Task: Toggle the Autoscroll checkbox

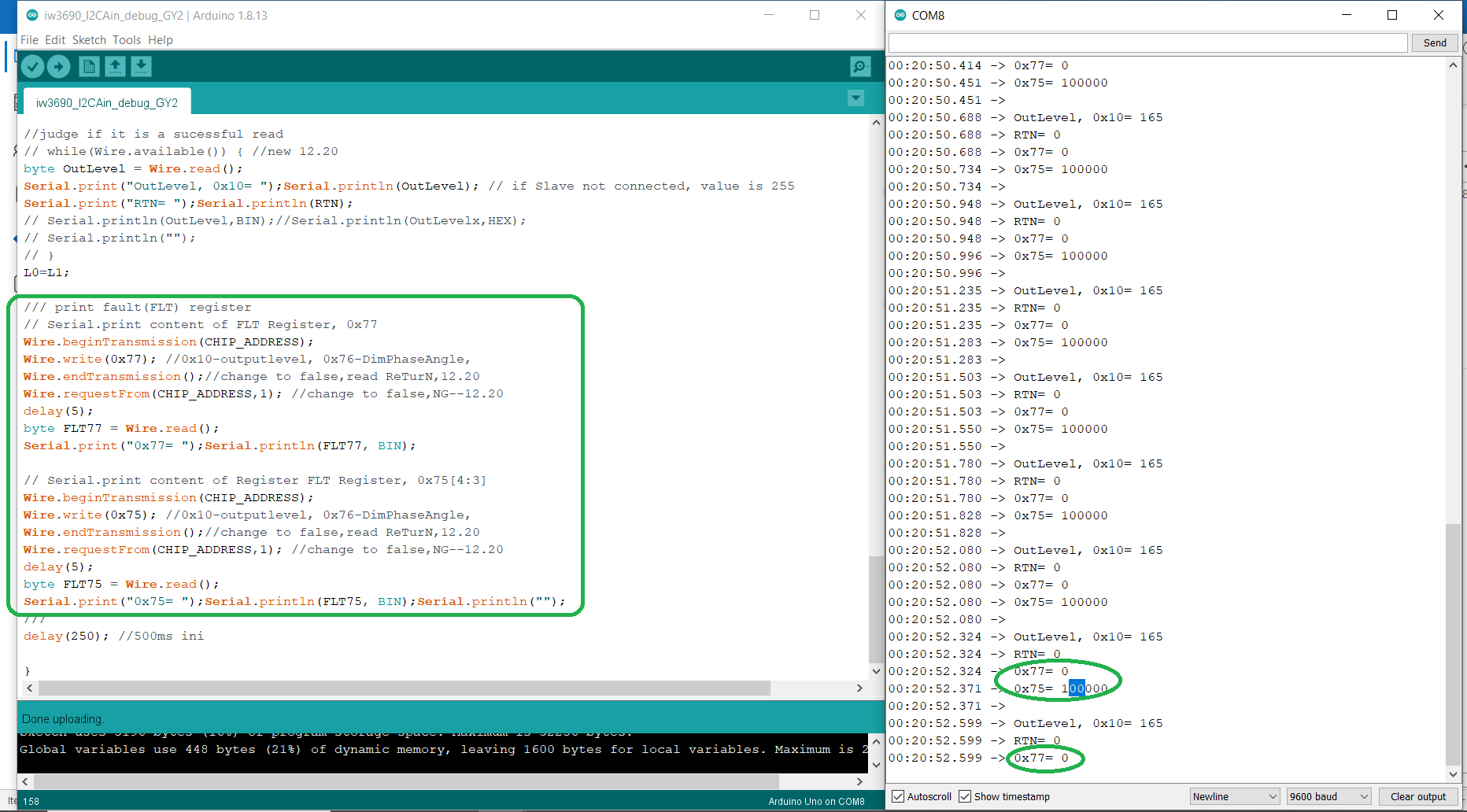Action: pyautogui.click(x=898, y=796)
